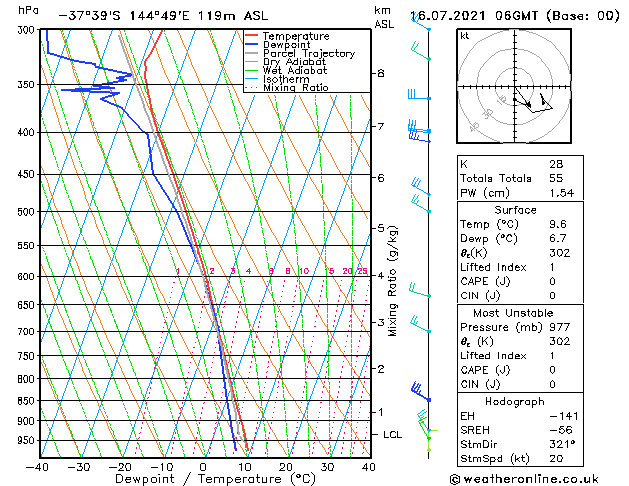Image resolution: width=629 pixels, height=486 pixels.
Task: Click the storm direction value '321°'
Action: (x=562, y=445)
